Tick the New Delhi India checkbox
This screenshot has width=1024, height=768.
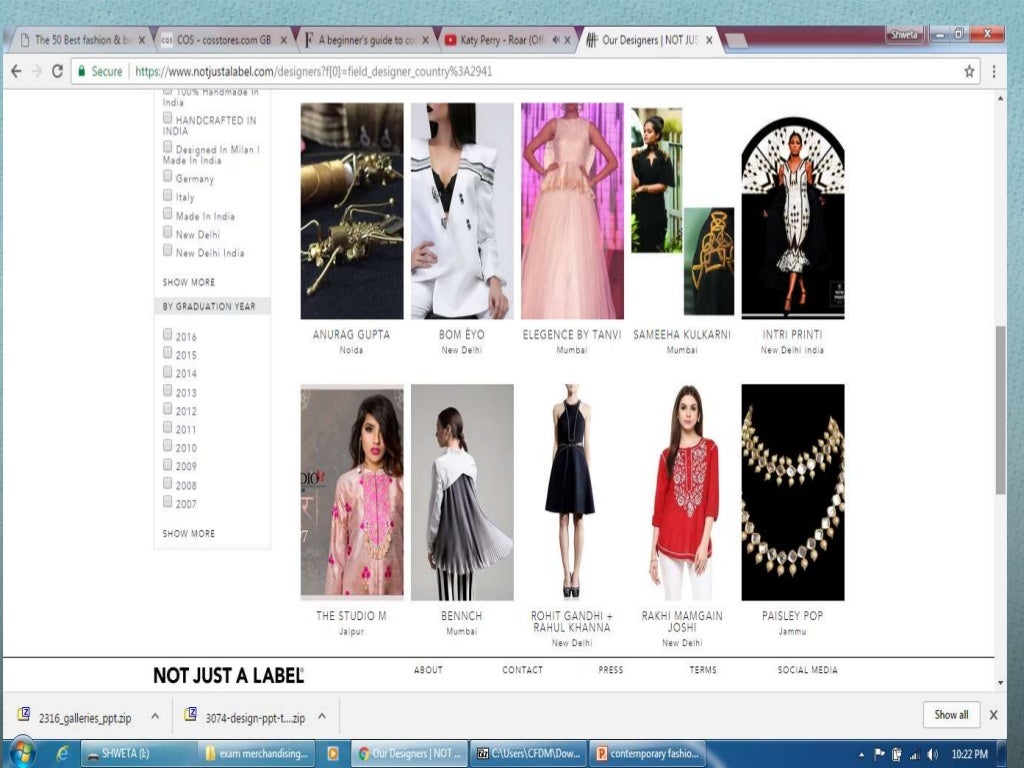point(168,251)
